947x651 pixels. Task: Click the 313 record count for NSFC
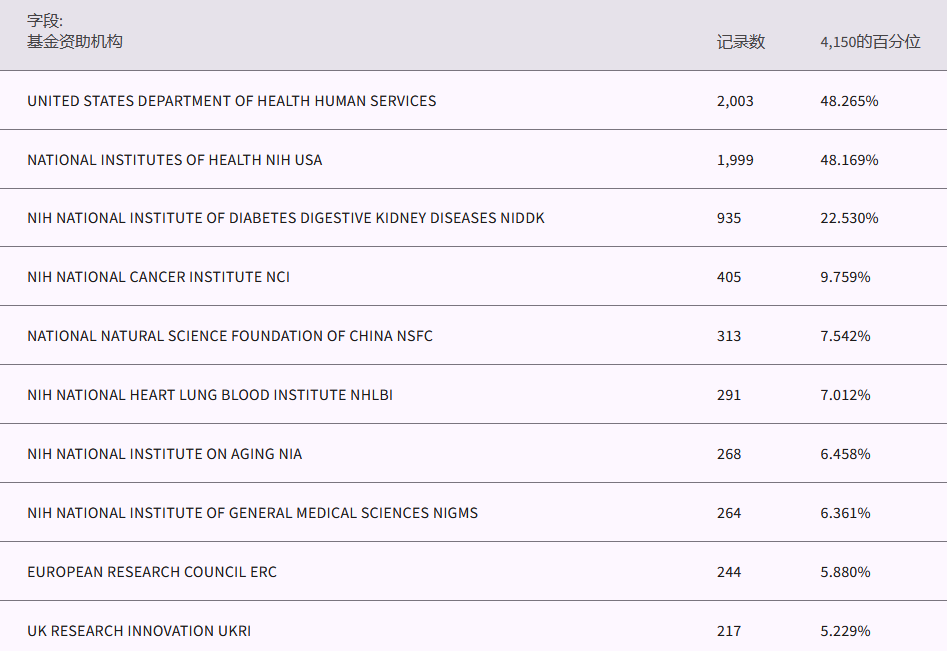[x=729, y=336]
